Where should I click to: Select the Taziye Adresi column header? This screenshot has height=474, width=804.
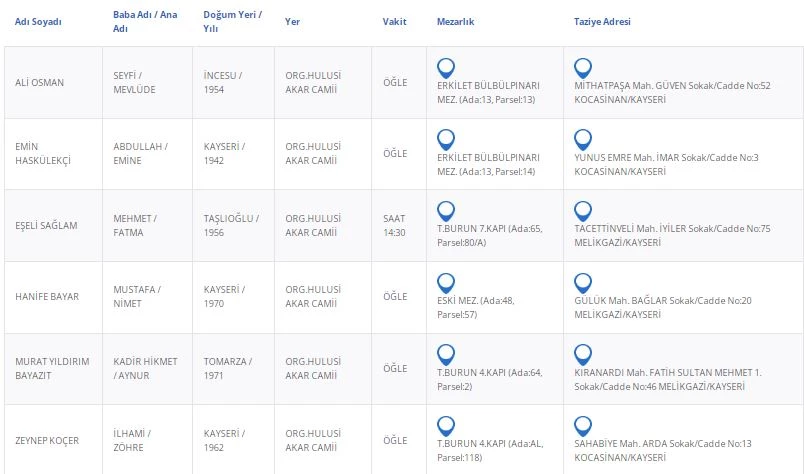pyautogui.click(x=602, y=22)
